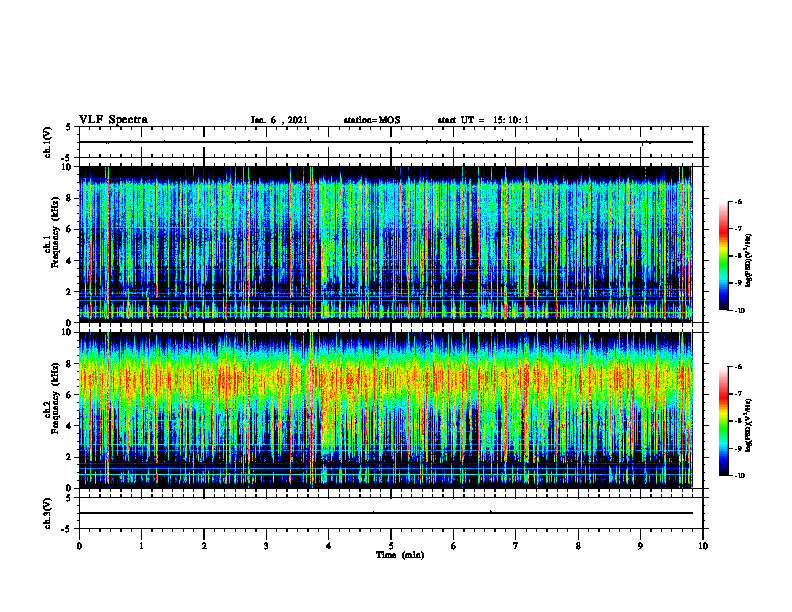Click the time axis tick label "5"
792x612 pixels.
[x=391, y=546]
